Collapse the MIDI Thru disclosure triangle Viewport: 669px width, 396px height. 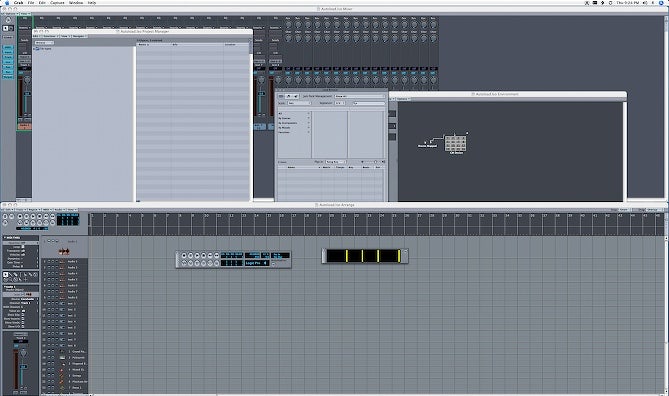[x=5, y=238]
